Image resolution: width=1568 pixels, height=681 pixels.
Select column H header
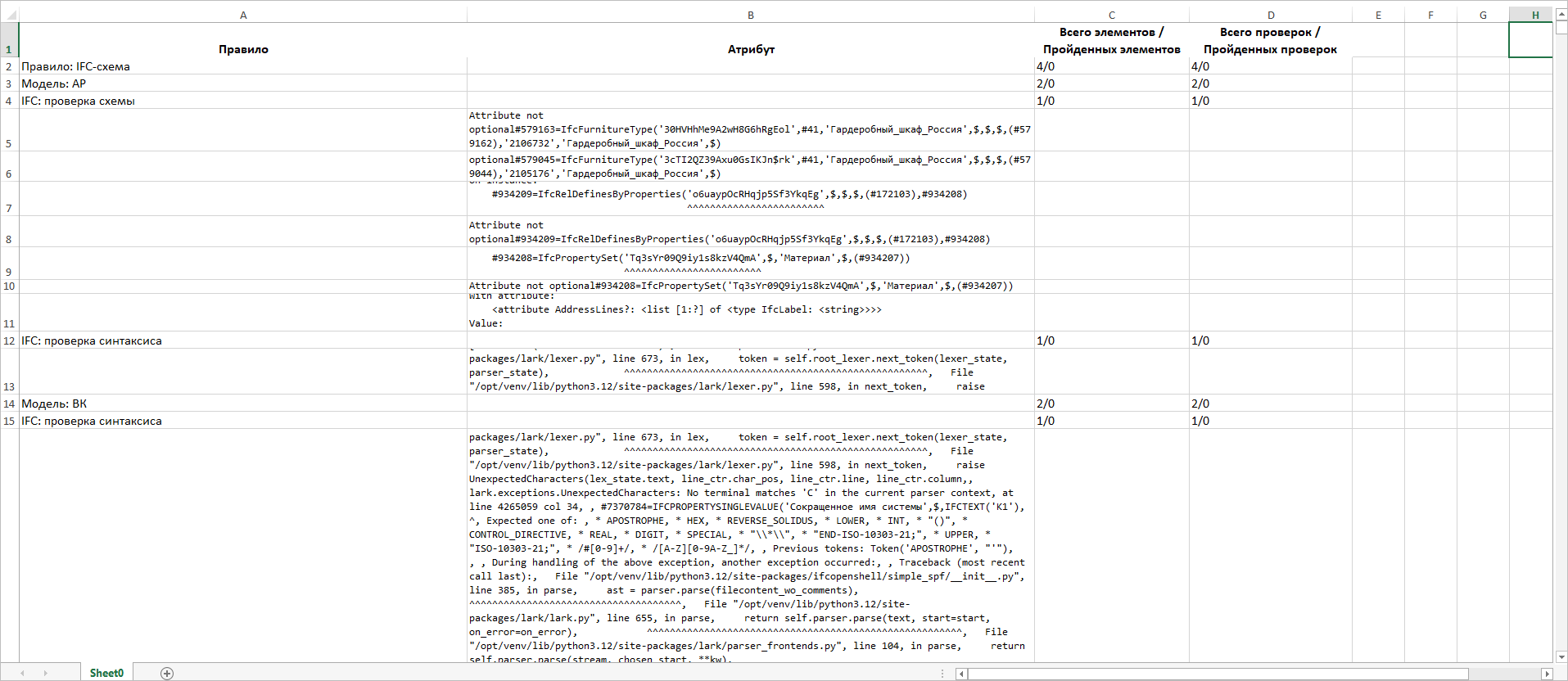1535,15
